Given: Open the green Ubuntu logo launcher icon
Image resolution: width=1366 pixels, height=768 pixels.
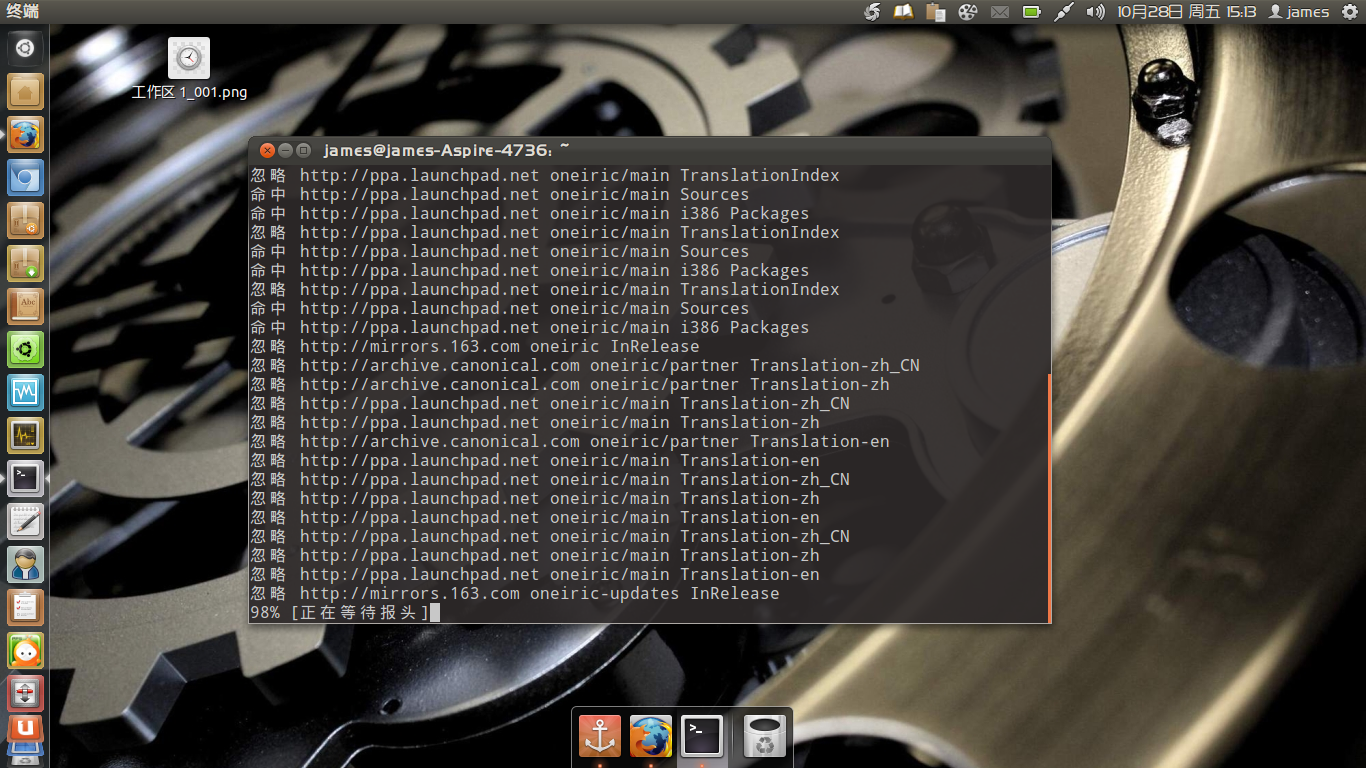Looking at the screenshot, I should click(25, 349).
